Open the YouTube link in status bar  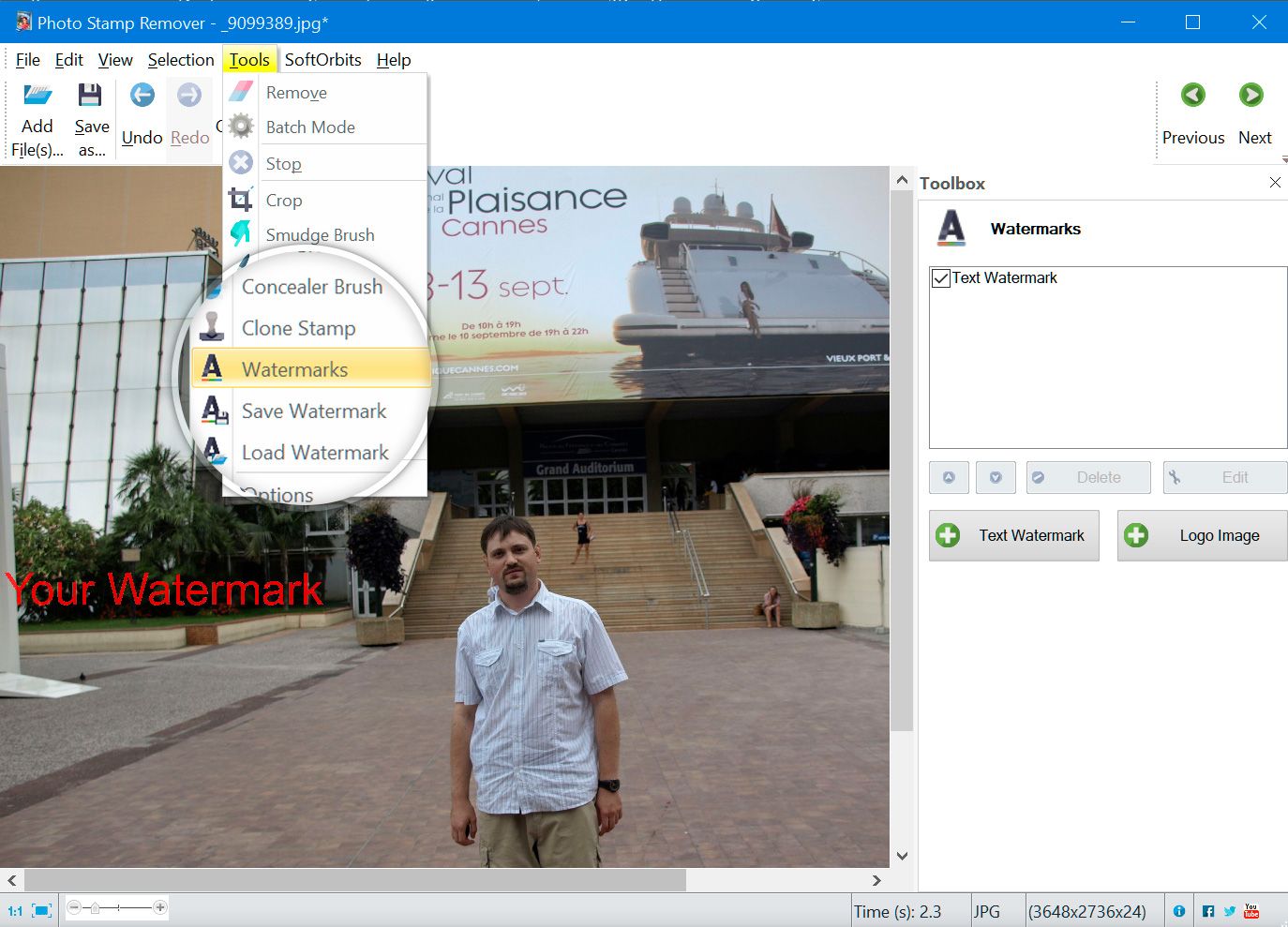coord(1251,910)
